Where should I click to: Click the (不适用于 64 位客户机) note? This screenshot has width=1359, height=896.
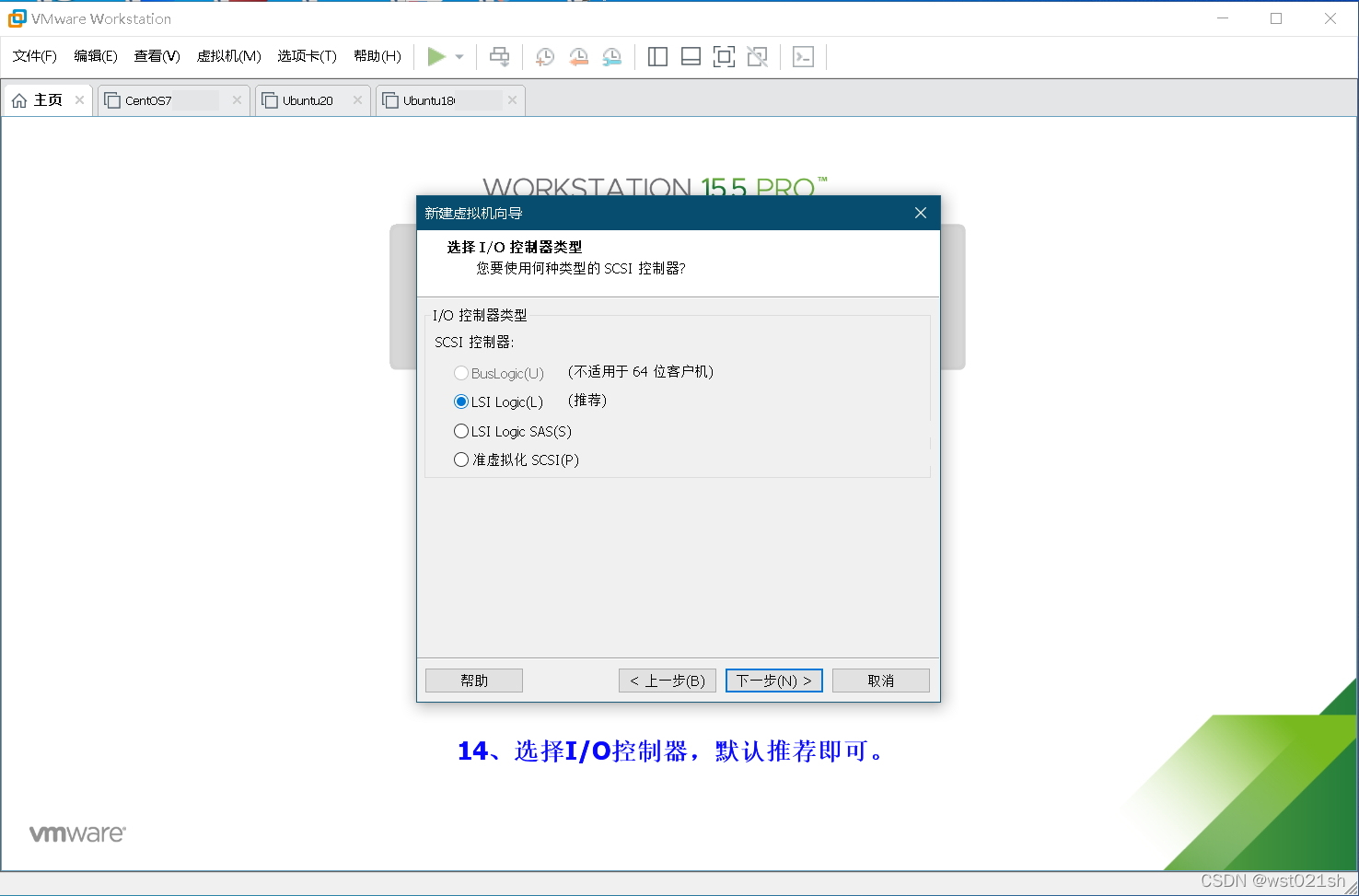641,372
